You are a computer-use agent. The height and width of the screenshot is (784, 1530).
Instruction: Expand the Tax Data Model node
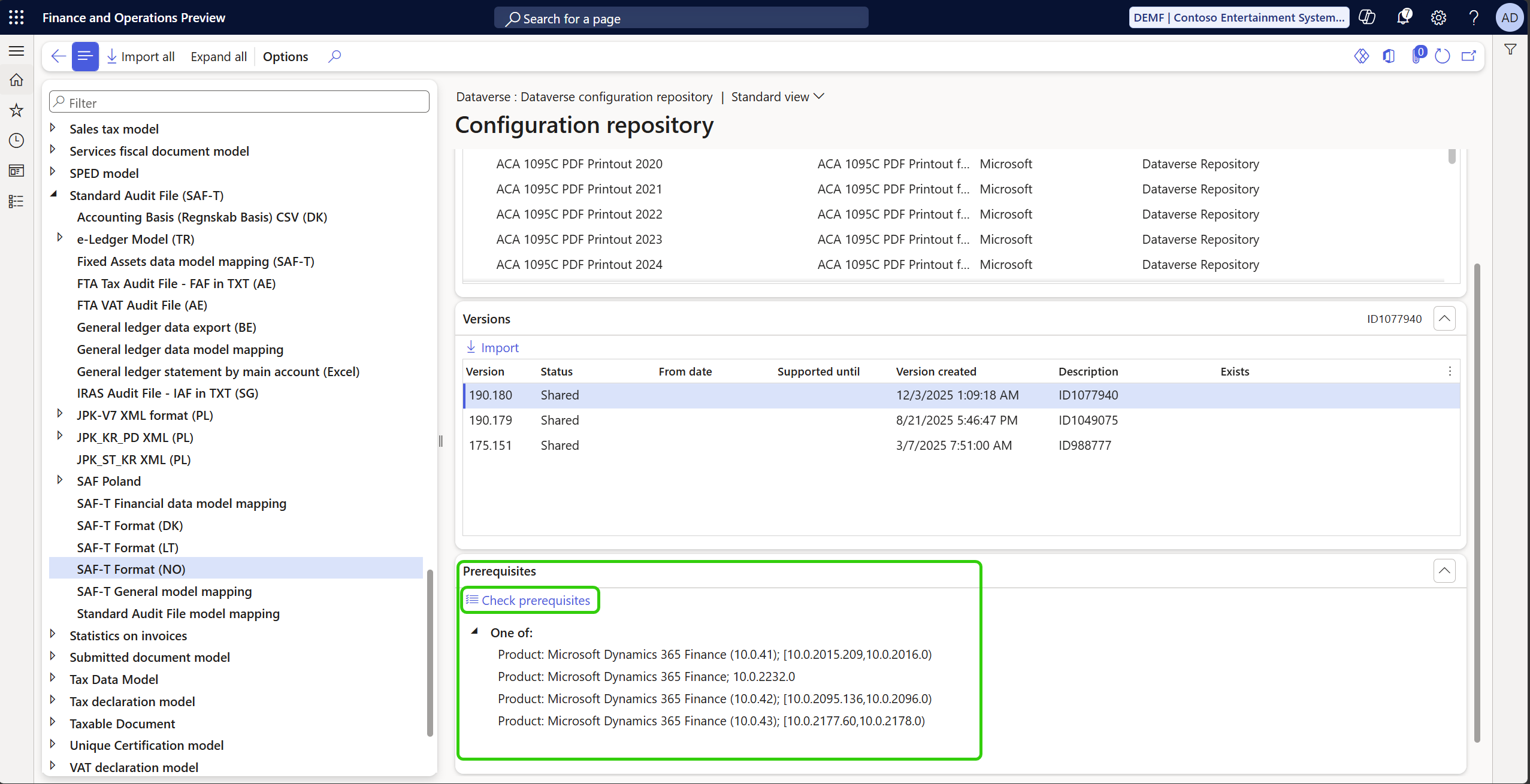[53, 678]
